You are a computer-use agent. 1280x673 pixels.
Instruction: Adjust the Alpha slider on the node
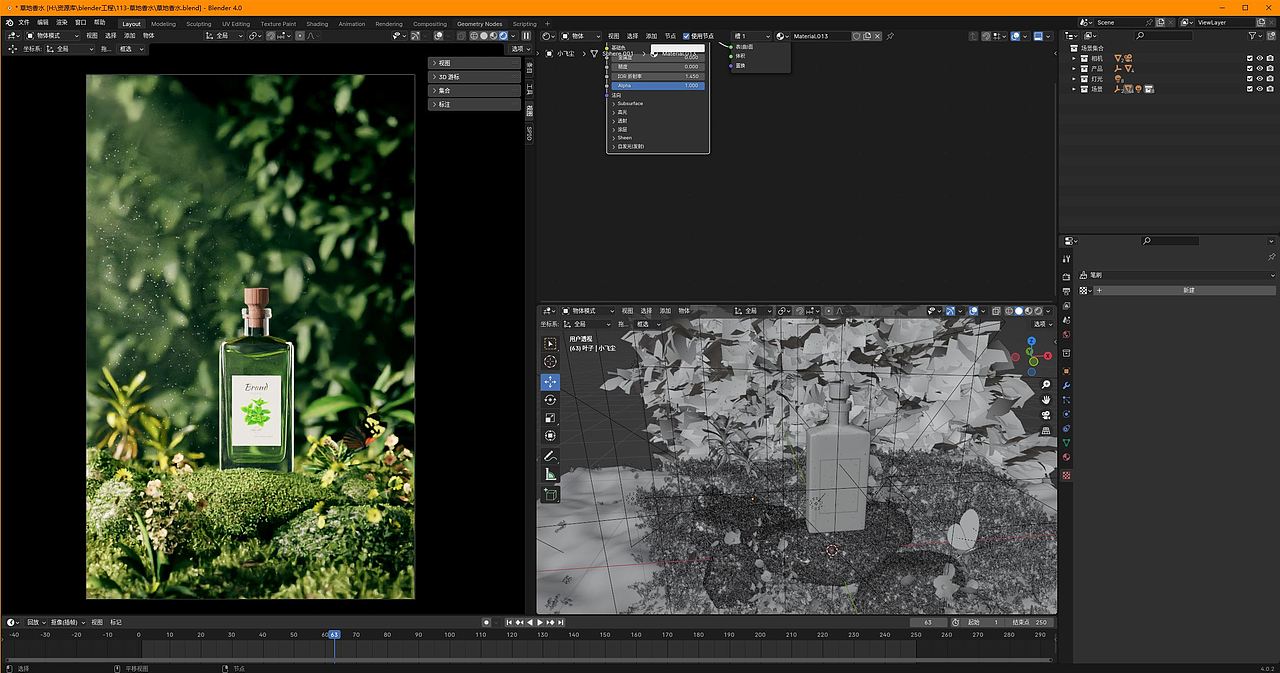(658, 86)
